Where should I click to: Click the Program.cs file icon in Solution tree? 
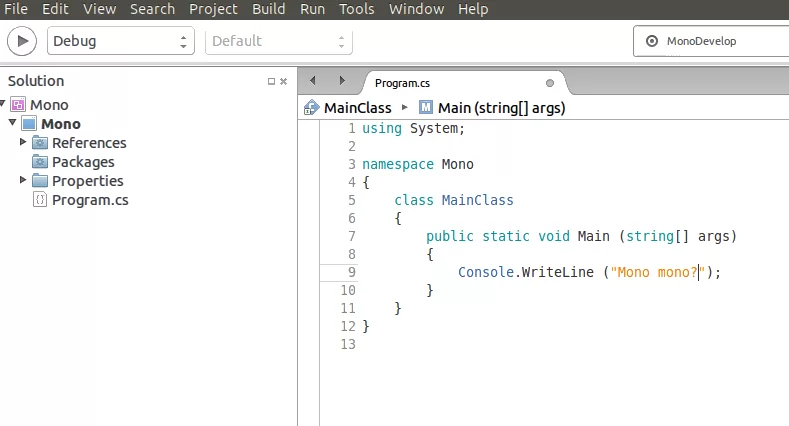click(x=40, y=200)
